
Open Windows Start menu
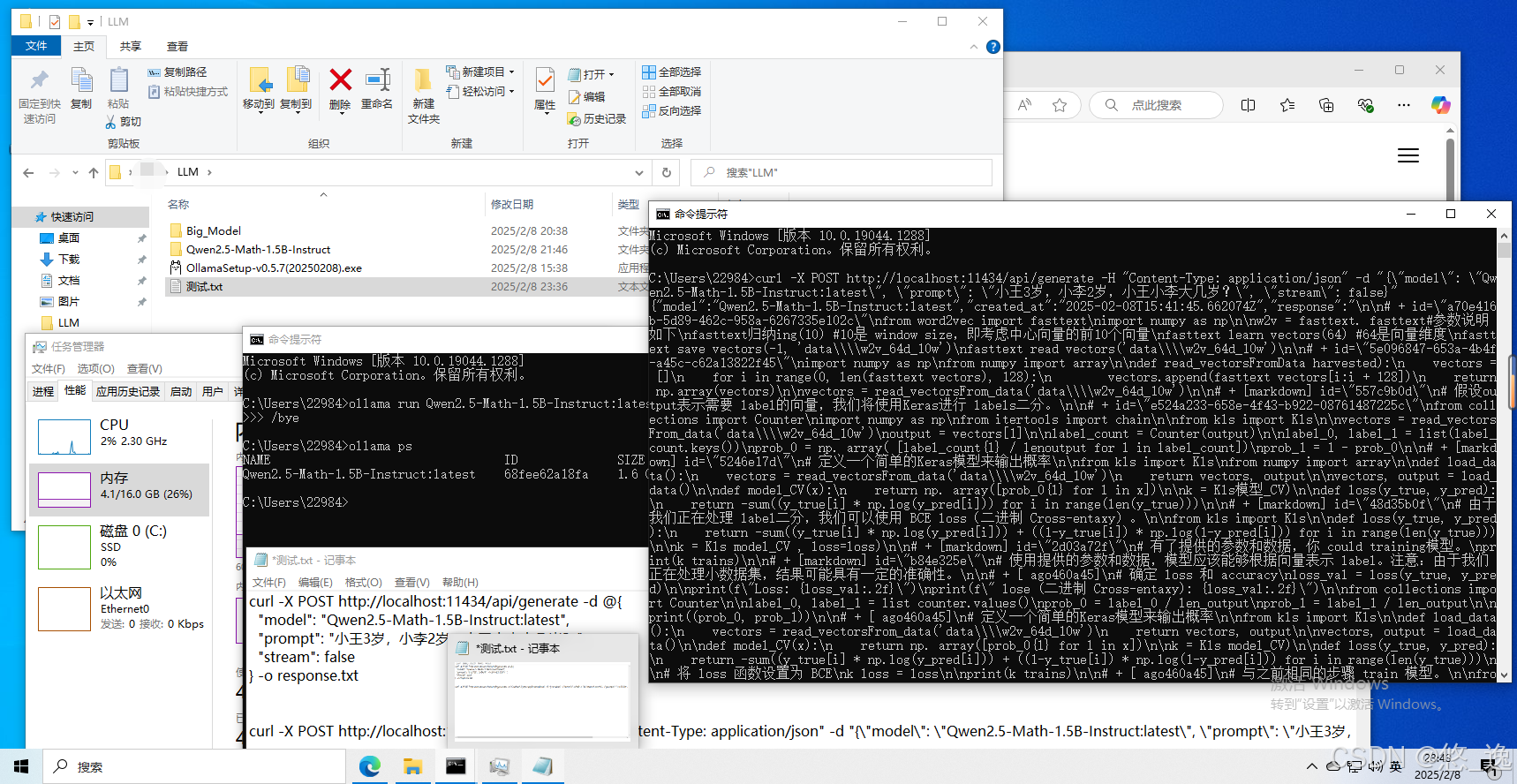click(21, 766)
